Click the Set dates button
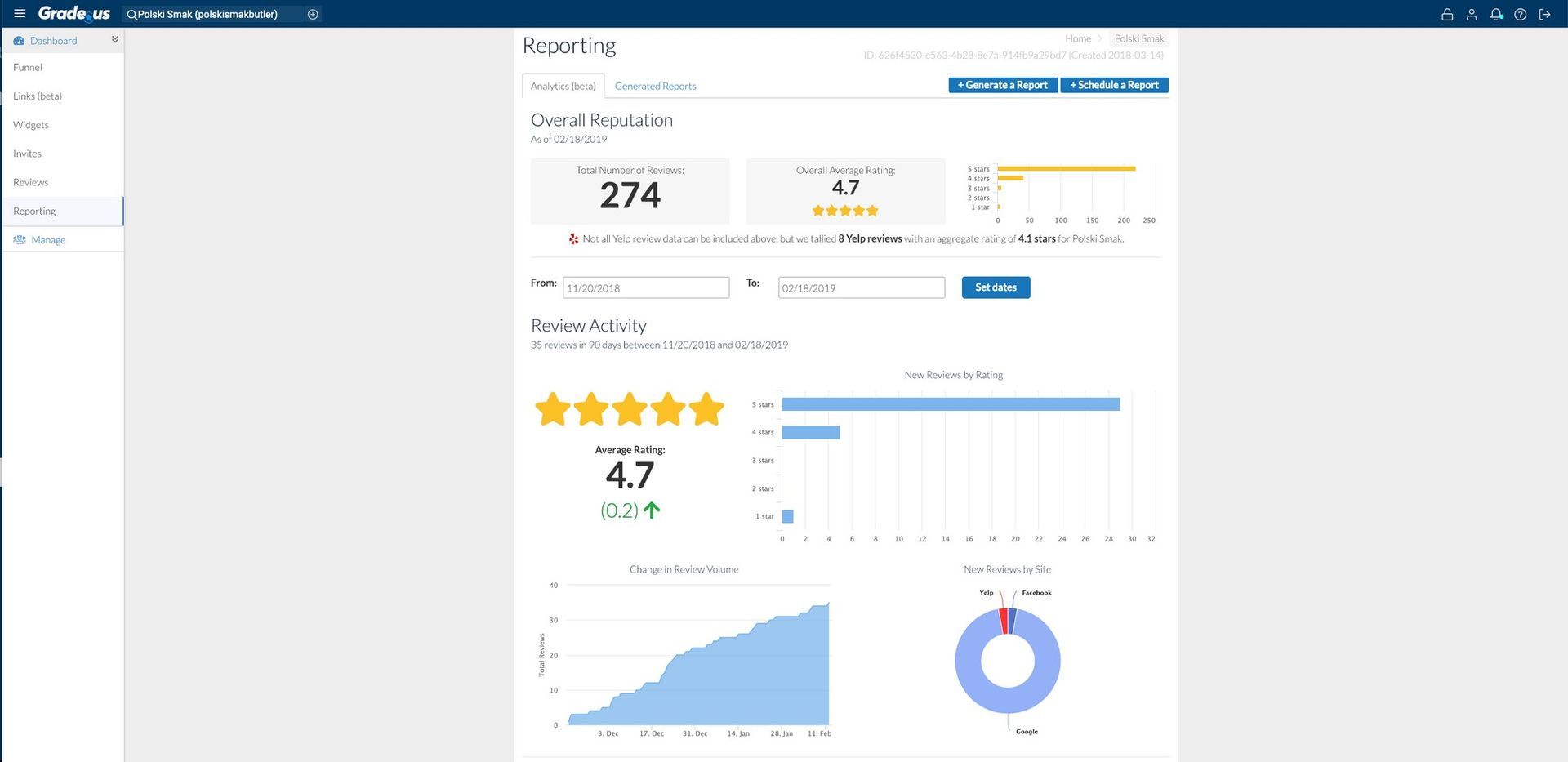The height and width of the screenshot is (762, 1568). point(996,287)
